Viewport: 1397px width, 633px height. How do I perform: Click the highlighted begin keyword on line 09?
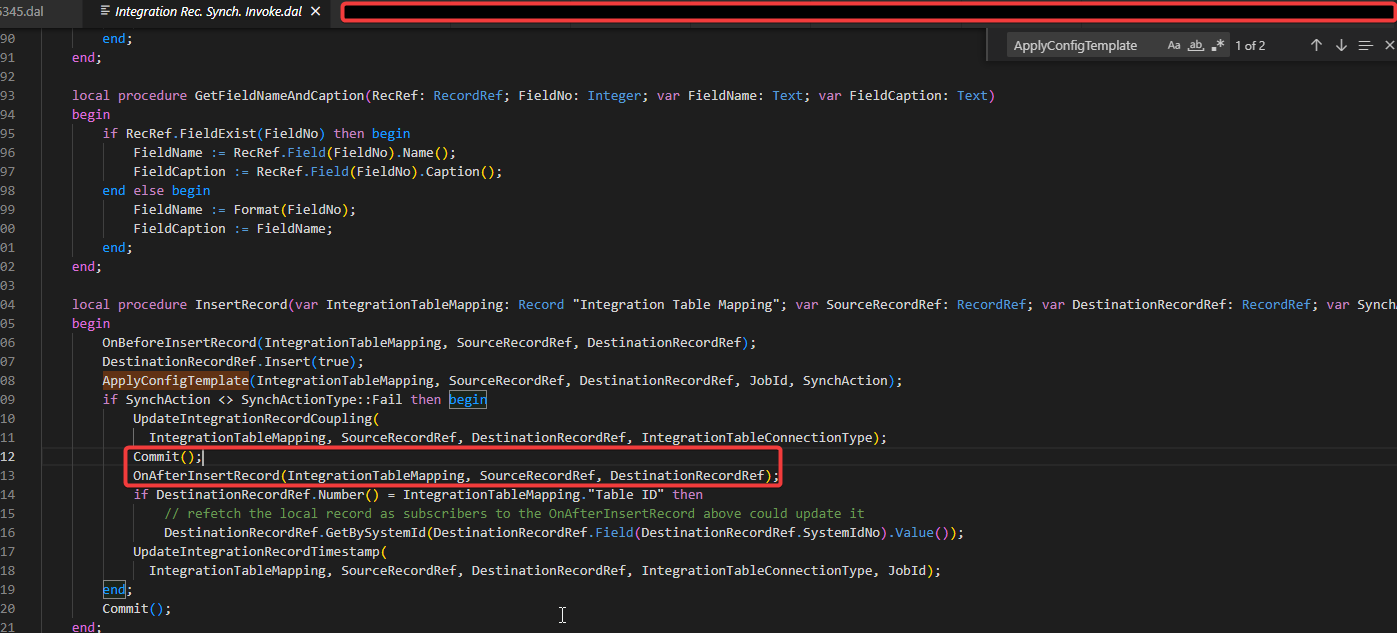point(467,399)
